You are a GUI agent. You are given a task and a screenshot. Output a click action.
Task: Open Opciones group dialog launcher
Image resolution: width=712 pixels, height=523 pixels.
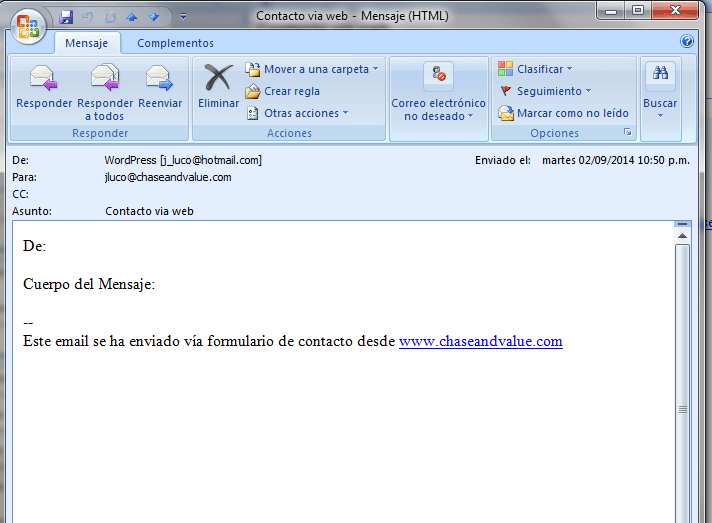coord(628,132)
